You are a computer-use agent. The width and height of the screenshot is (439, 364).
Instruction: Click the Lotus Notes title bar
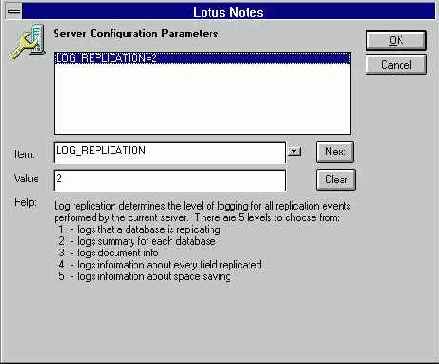pos(228,12)
